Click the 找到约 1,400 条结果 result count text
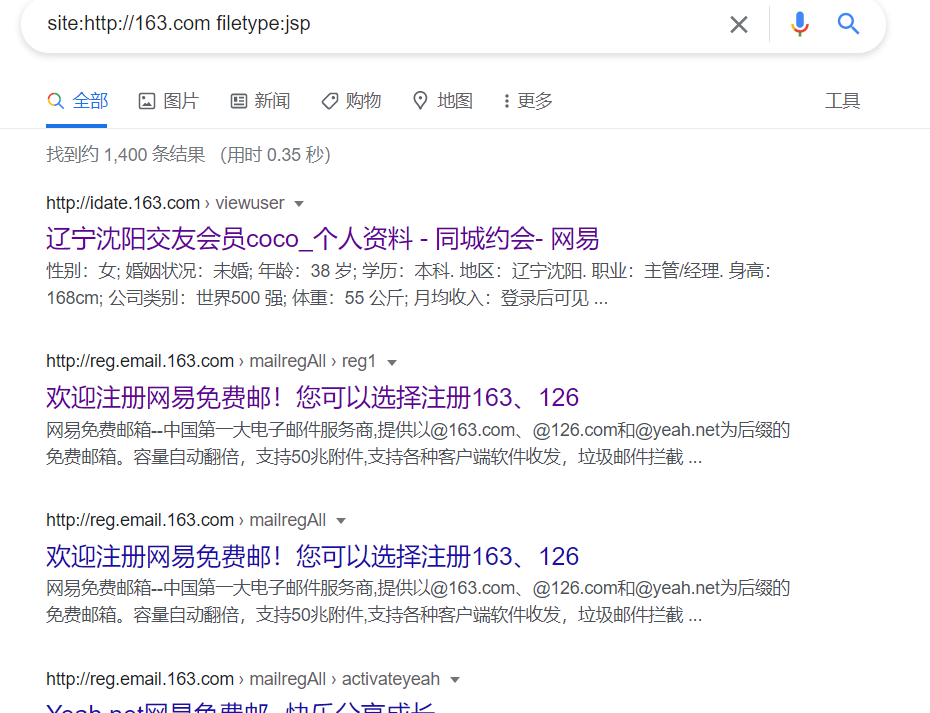 point(126,155)
